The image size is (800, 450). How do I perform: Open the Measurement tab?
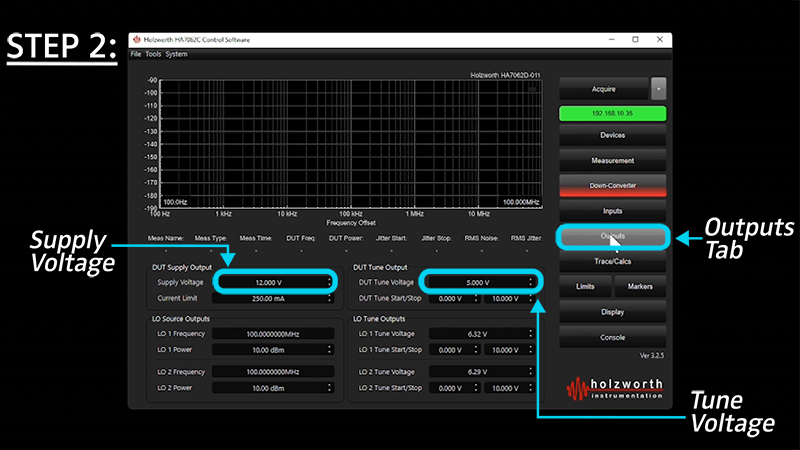pyautogui.click(x=612, y=161)
